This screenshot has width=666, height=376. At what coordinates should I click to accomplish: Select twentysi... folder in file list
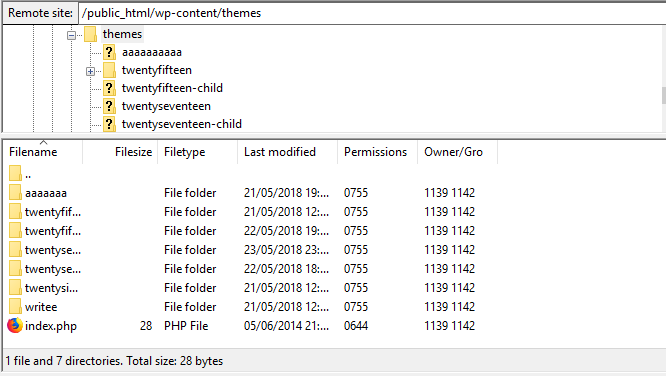click(51, 288)
